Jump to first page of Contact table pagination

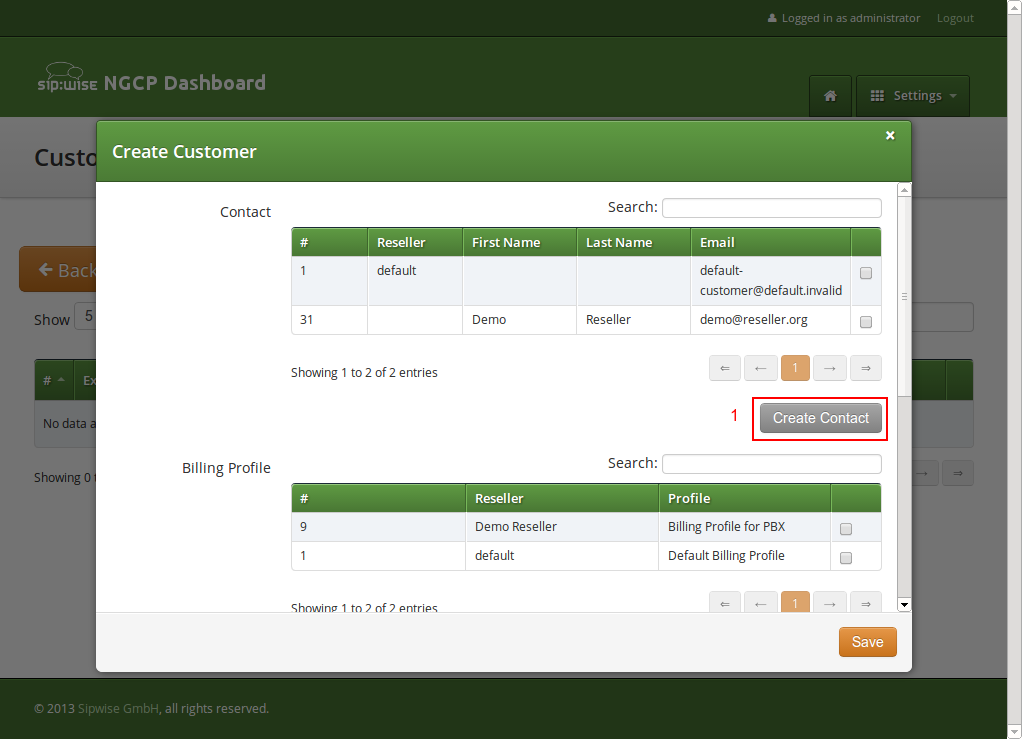724,368
